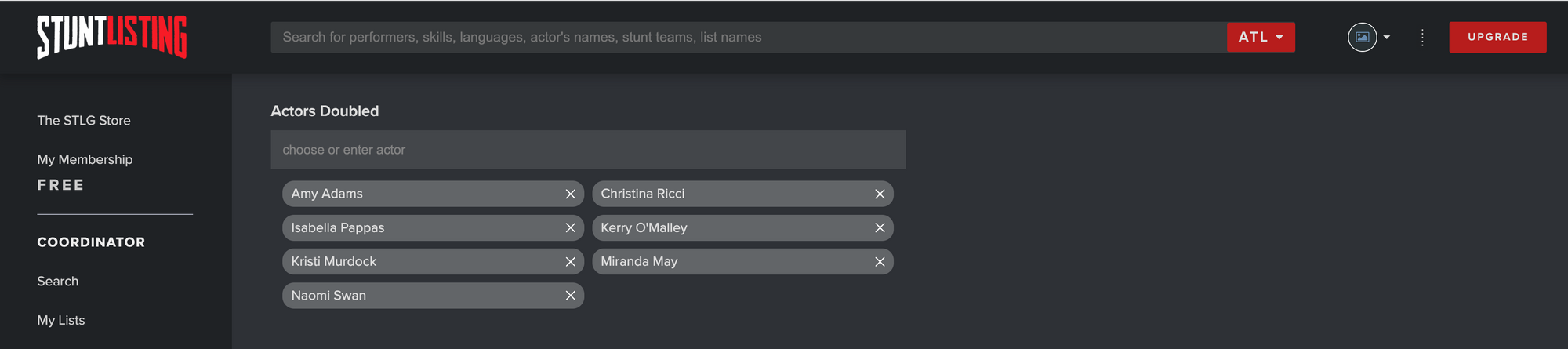Focus the top performers search field
This screenshot has width=1568, height=349.
tap(749, 37)
